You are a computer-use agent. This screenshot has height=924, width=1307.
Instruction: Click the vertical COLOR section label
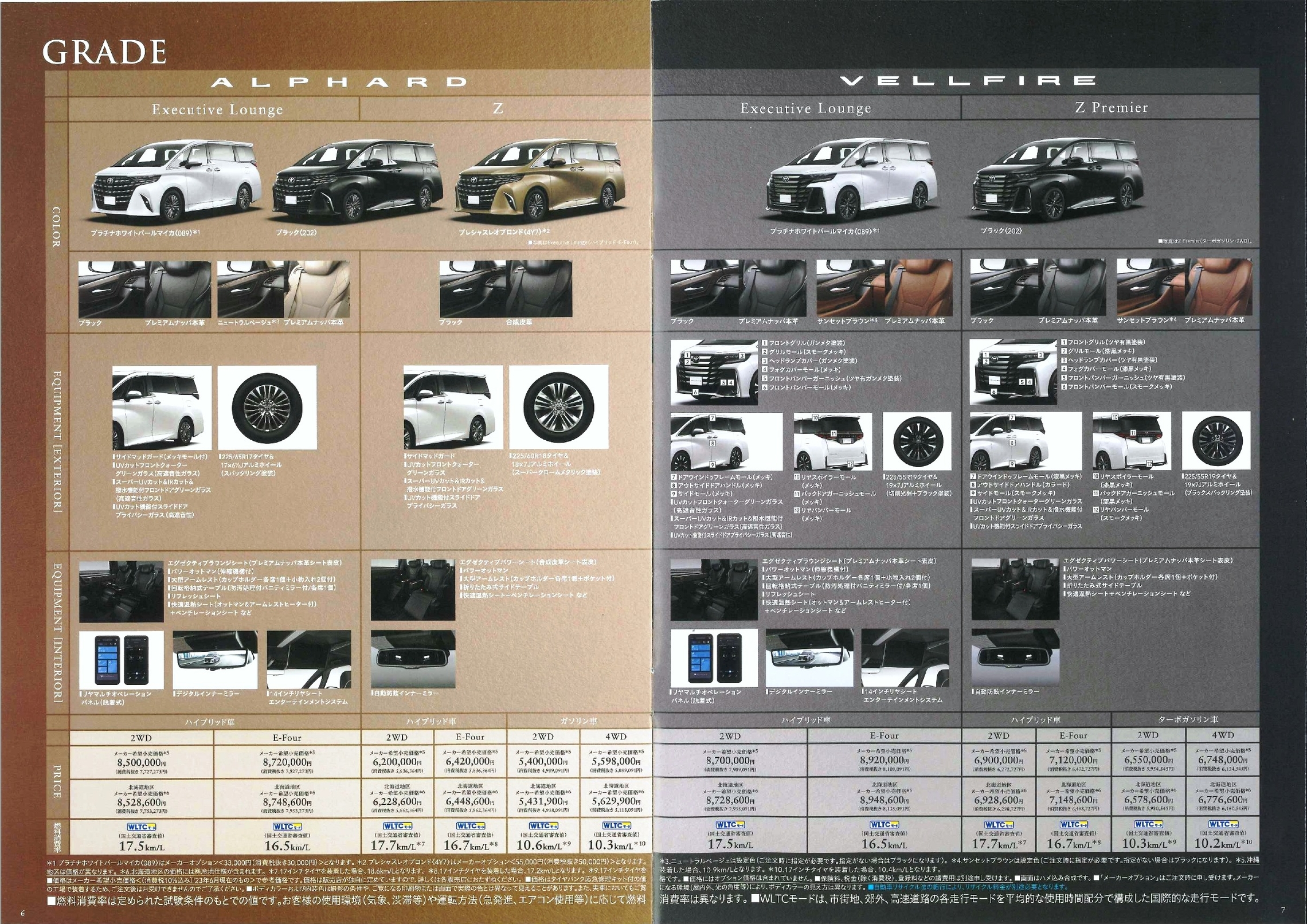pyautogui.click(x=56, y=227)
